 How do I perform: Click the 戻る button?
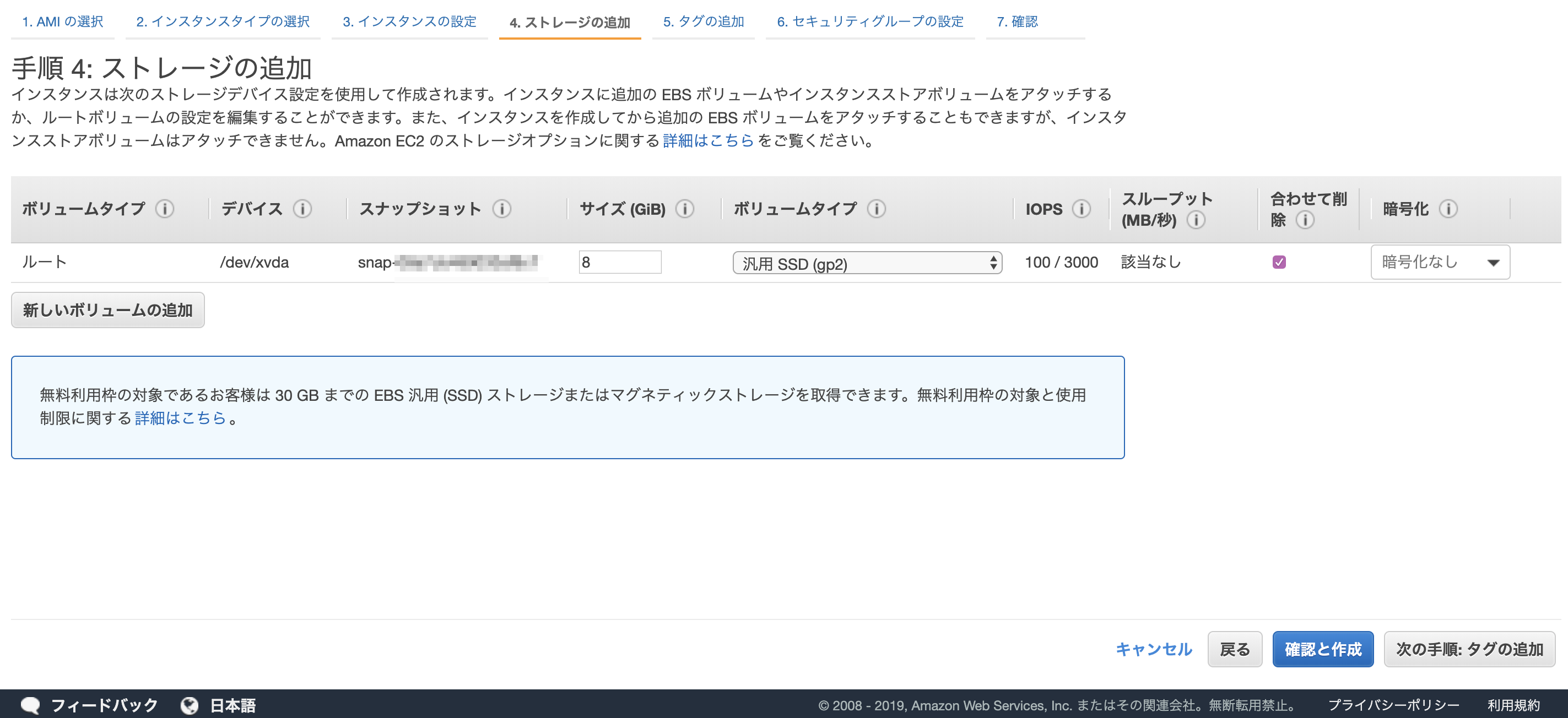[x=1235, y=649]
